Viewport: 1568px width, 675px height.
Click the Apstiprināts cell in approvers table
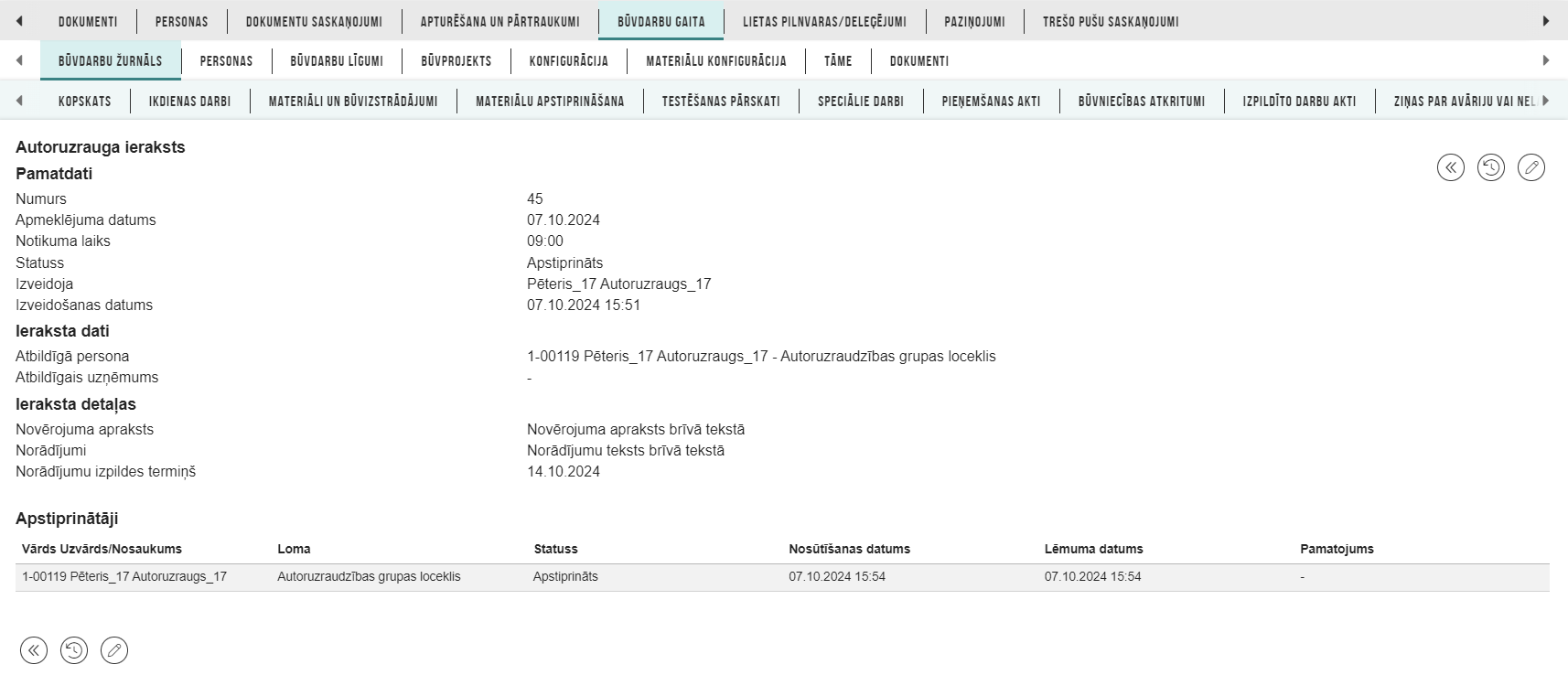pyautogui.click(x=565, y=577)
